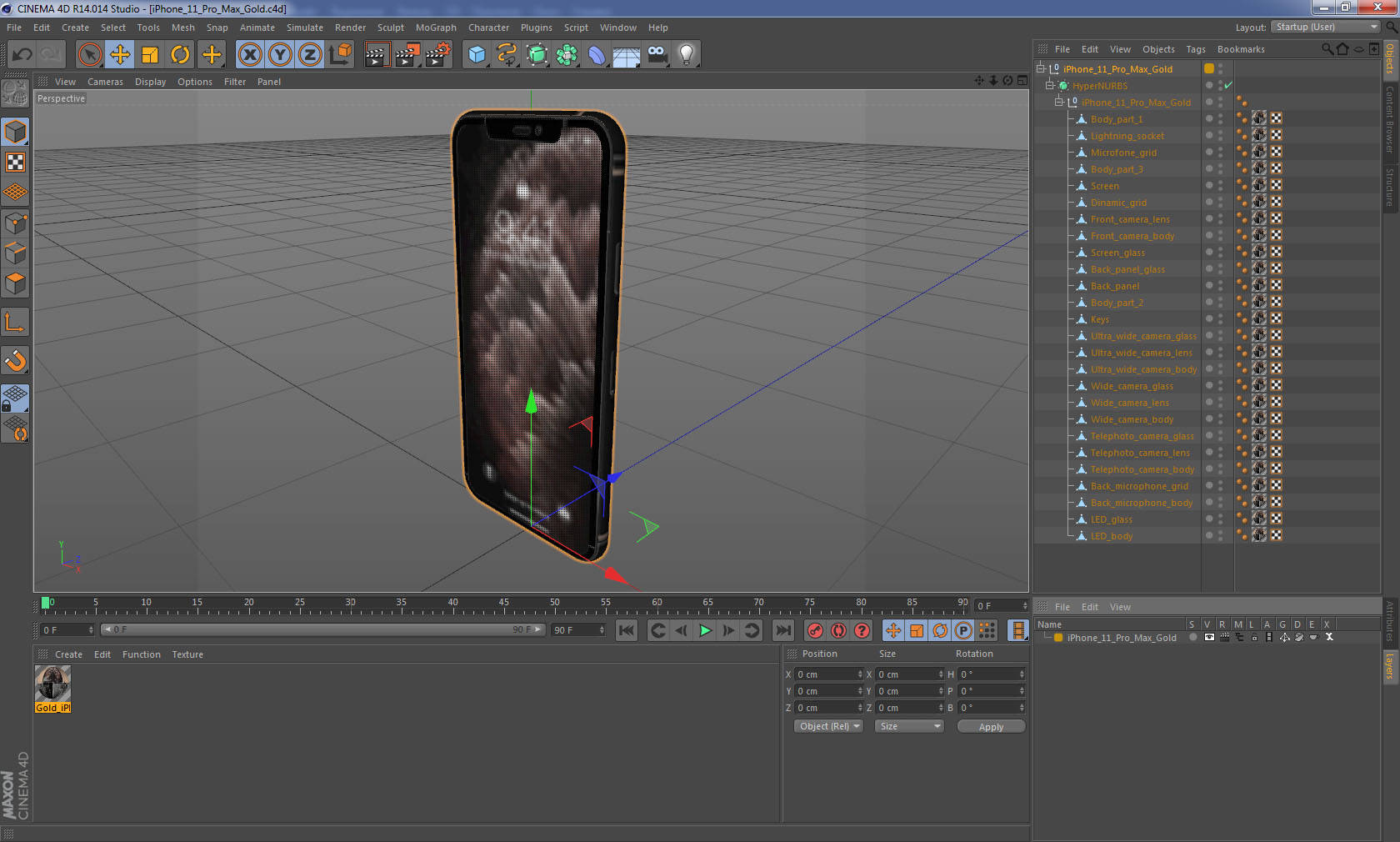
Task: Select the Wide_camera_lens object
Action: coord(1130,403)
